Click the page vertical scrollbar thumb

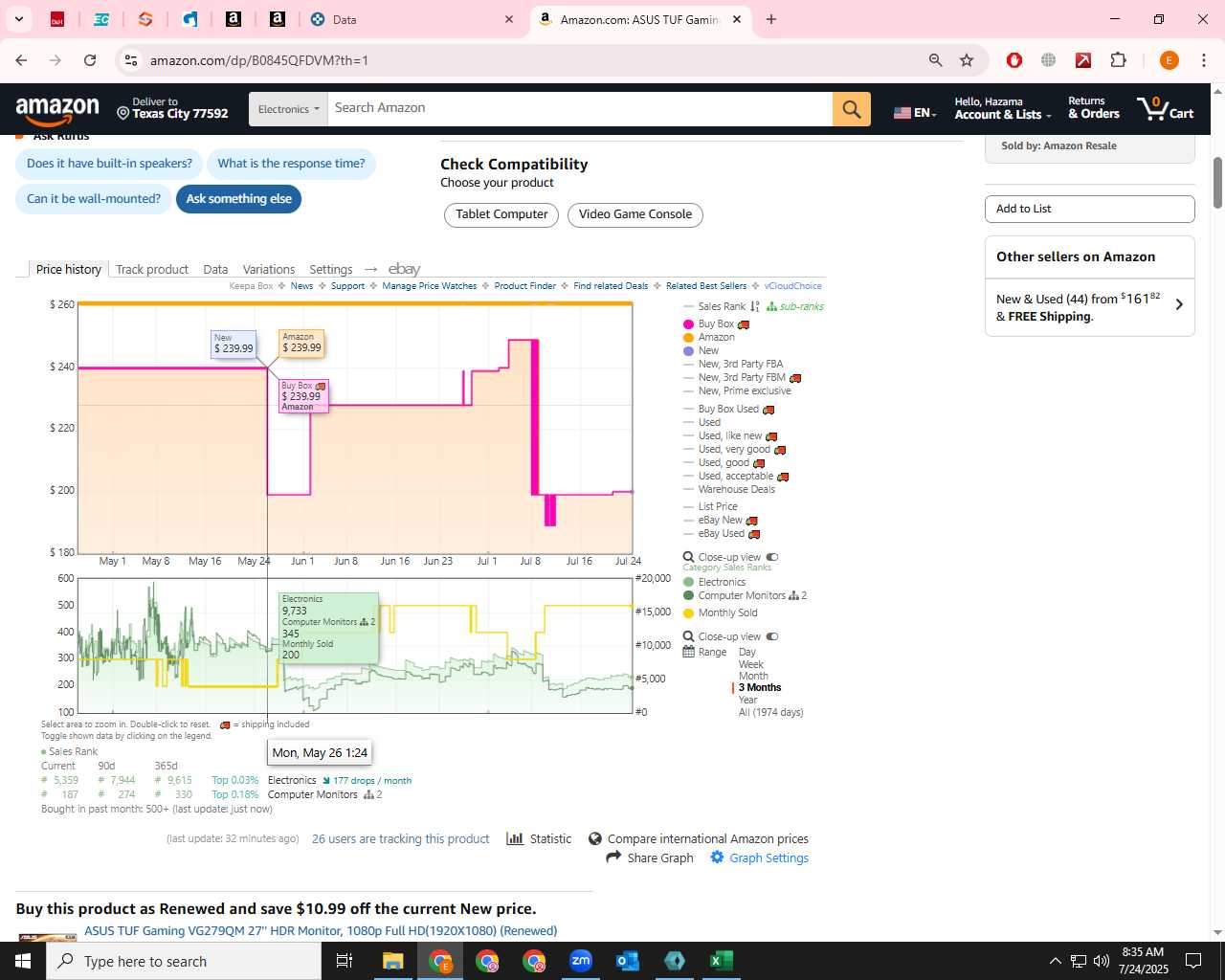(1217, 182)
